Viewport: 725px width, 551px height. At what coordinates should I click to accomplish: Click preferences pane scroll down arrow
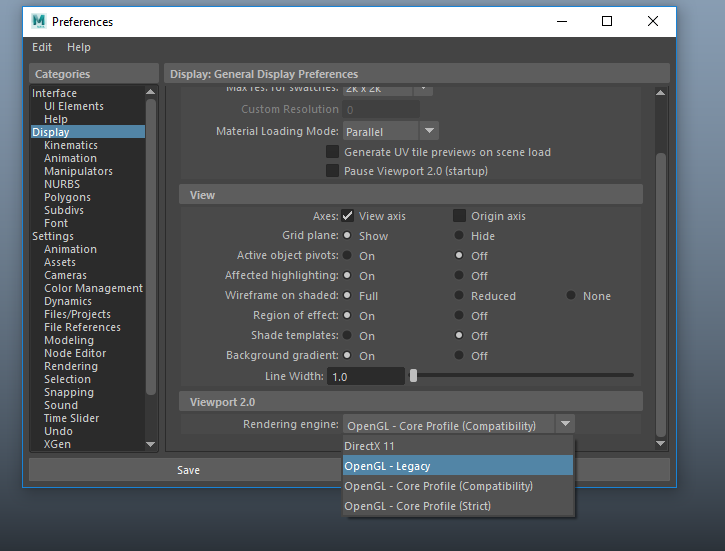tap(661, 443)
